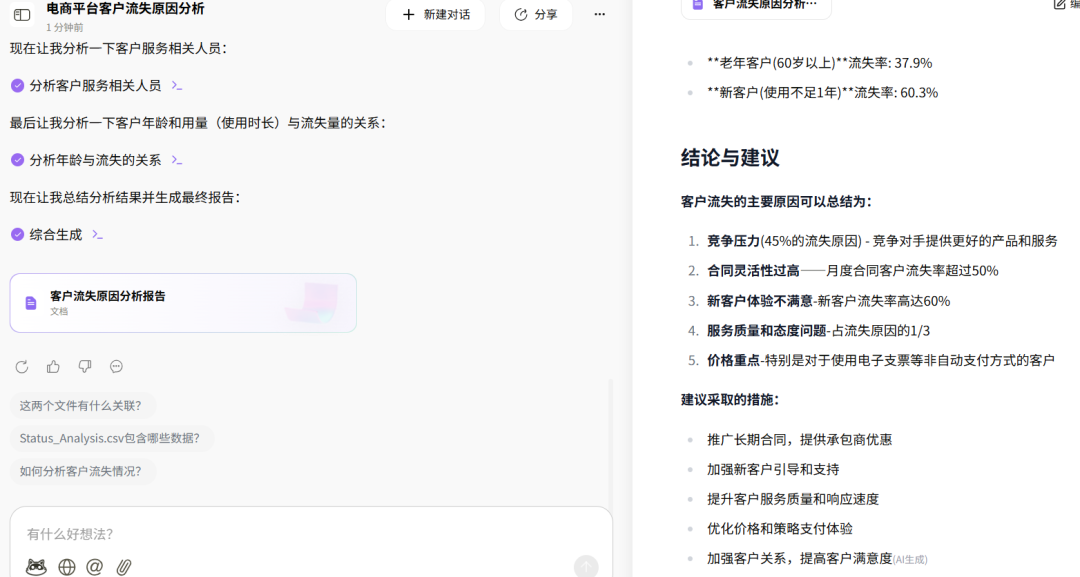Open web browsing via the globe icon
This screenshot has height=577, width=1080.
point(66,565)
